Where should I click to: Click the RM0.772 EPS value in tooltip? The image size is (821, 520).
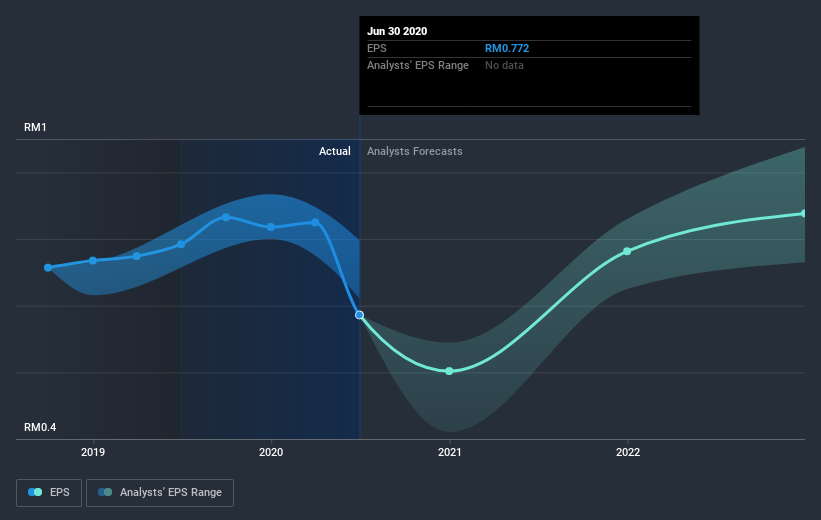click(507, 48)
